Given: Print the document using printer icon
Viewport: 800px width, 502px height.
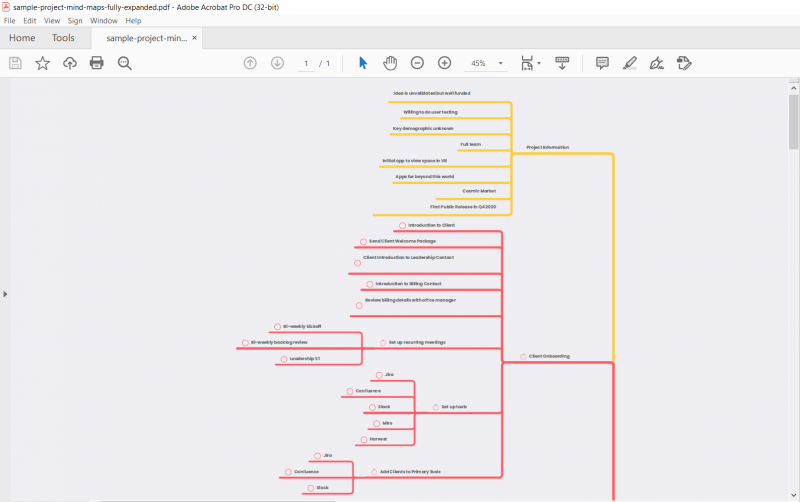Looking at the screenshot, I should click(96, 63).
